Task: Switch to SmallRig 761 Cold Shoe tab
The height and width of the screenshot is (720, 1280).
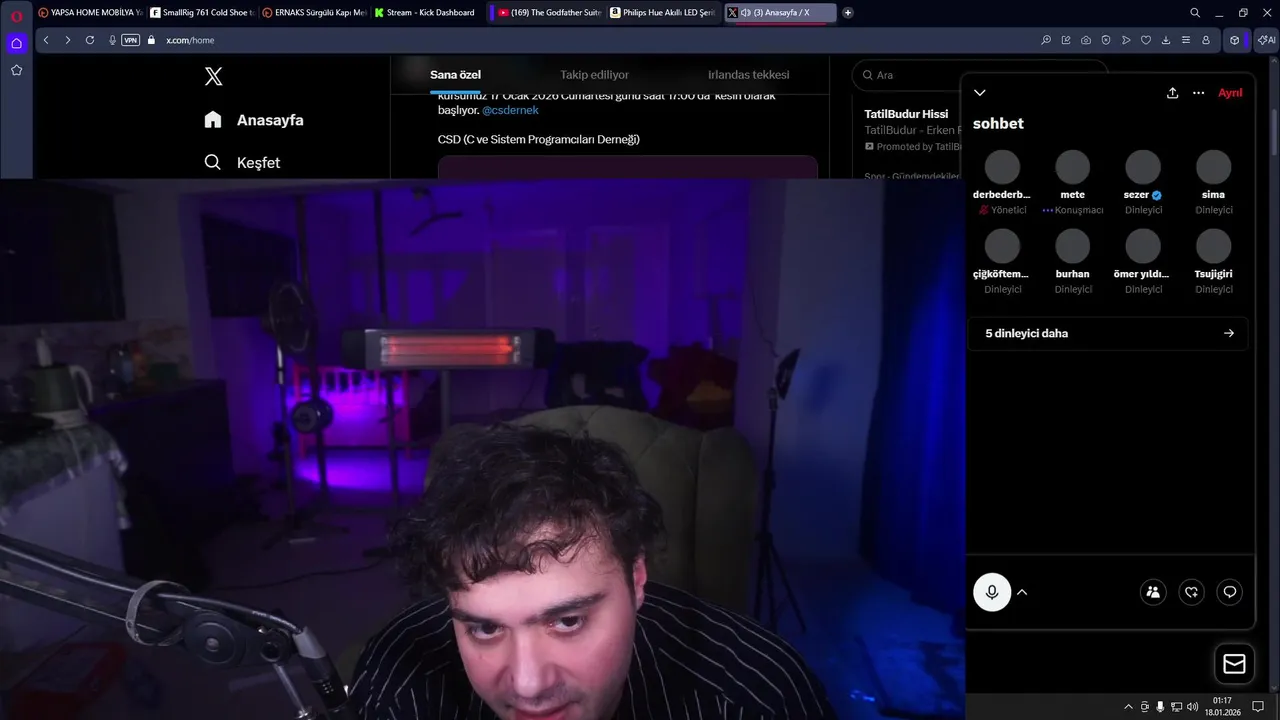Action: pyautogui.click(x=202, y=13)
